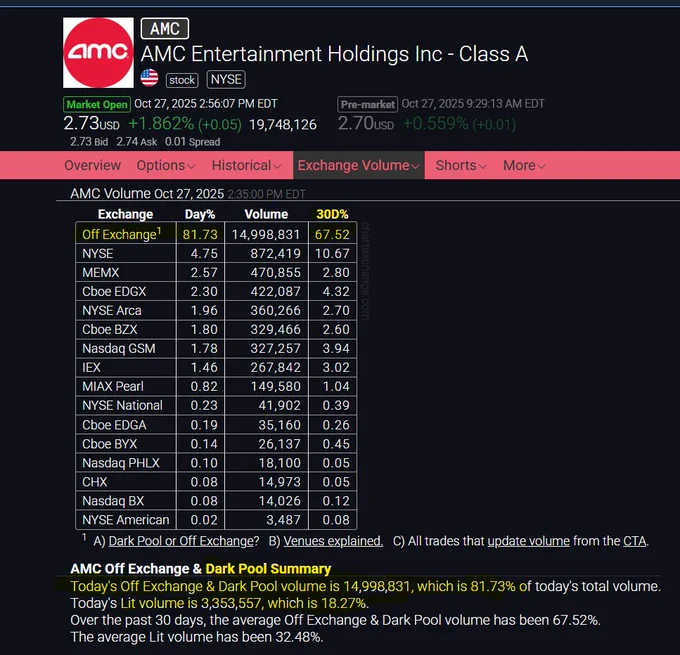Select the NYSE Arca row label
The height and width of the screenshot is (655, 680).
tap(111, 311)
